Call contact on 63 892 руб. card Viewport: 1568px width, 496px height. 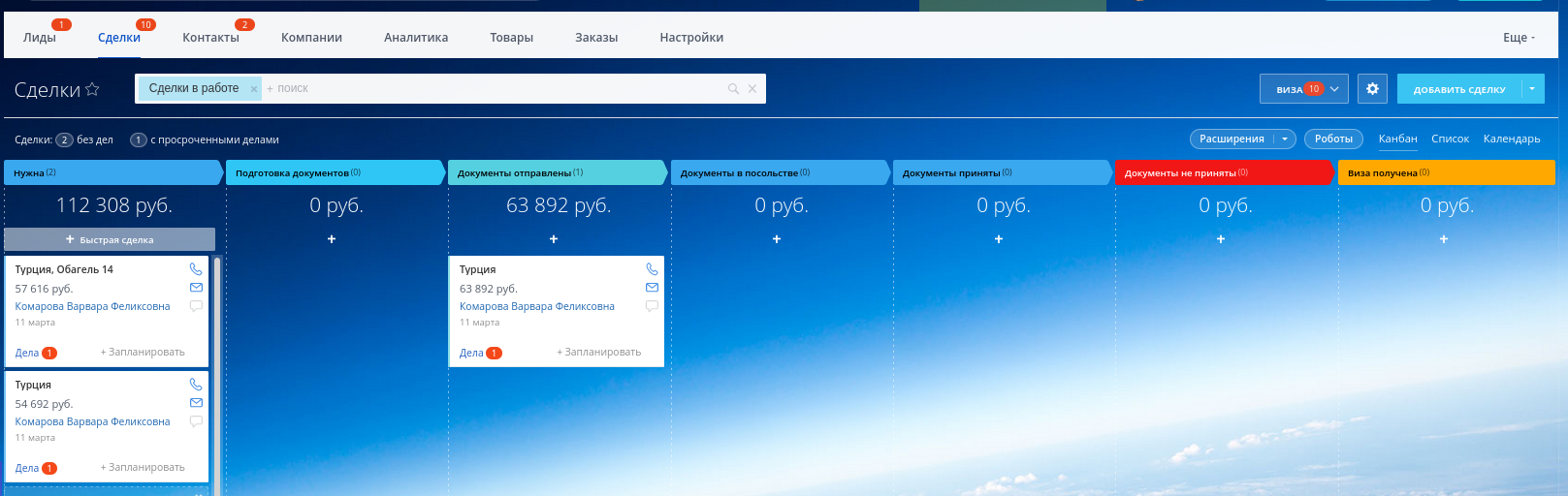(x=652, y=269)
